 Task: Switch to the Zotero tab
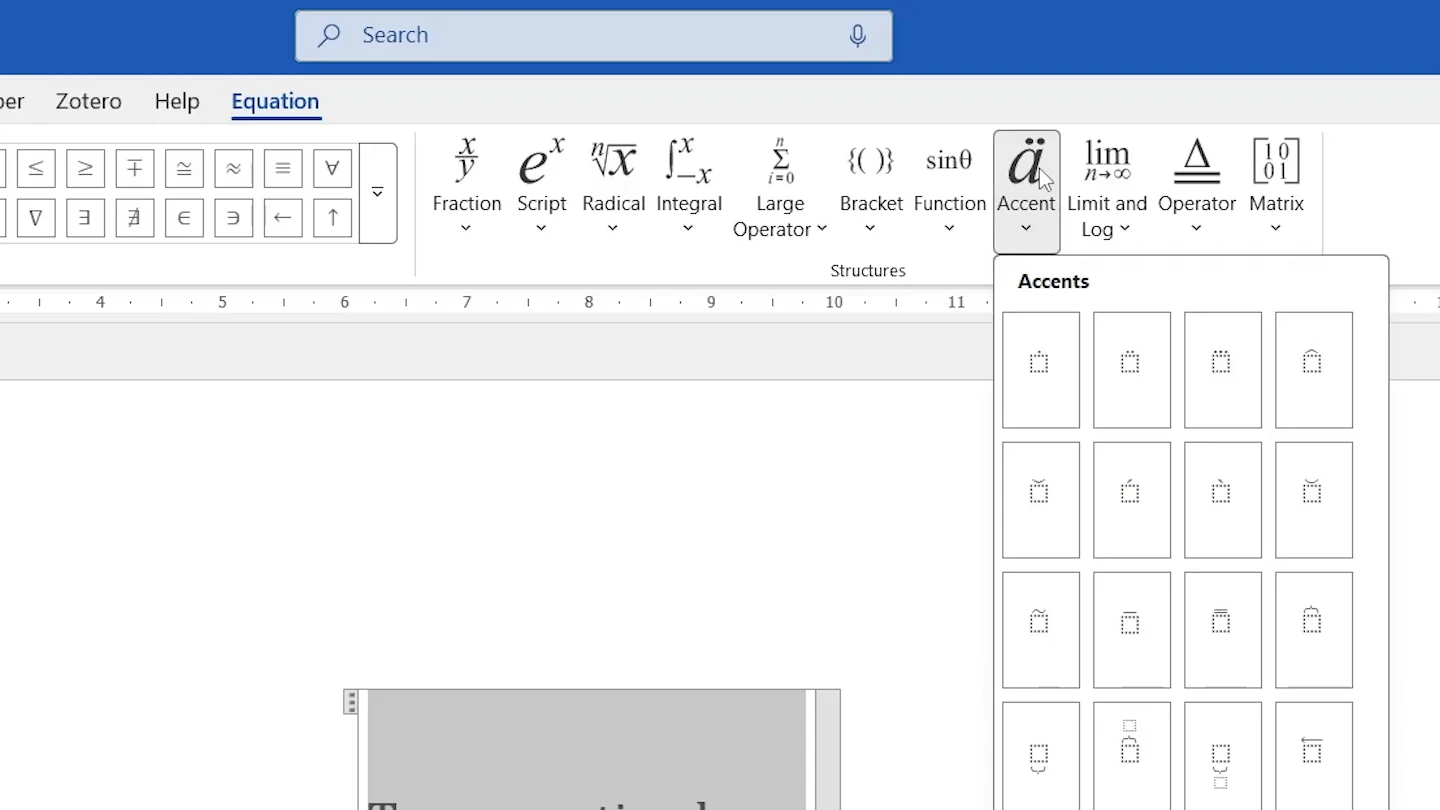click(89, 101)
